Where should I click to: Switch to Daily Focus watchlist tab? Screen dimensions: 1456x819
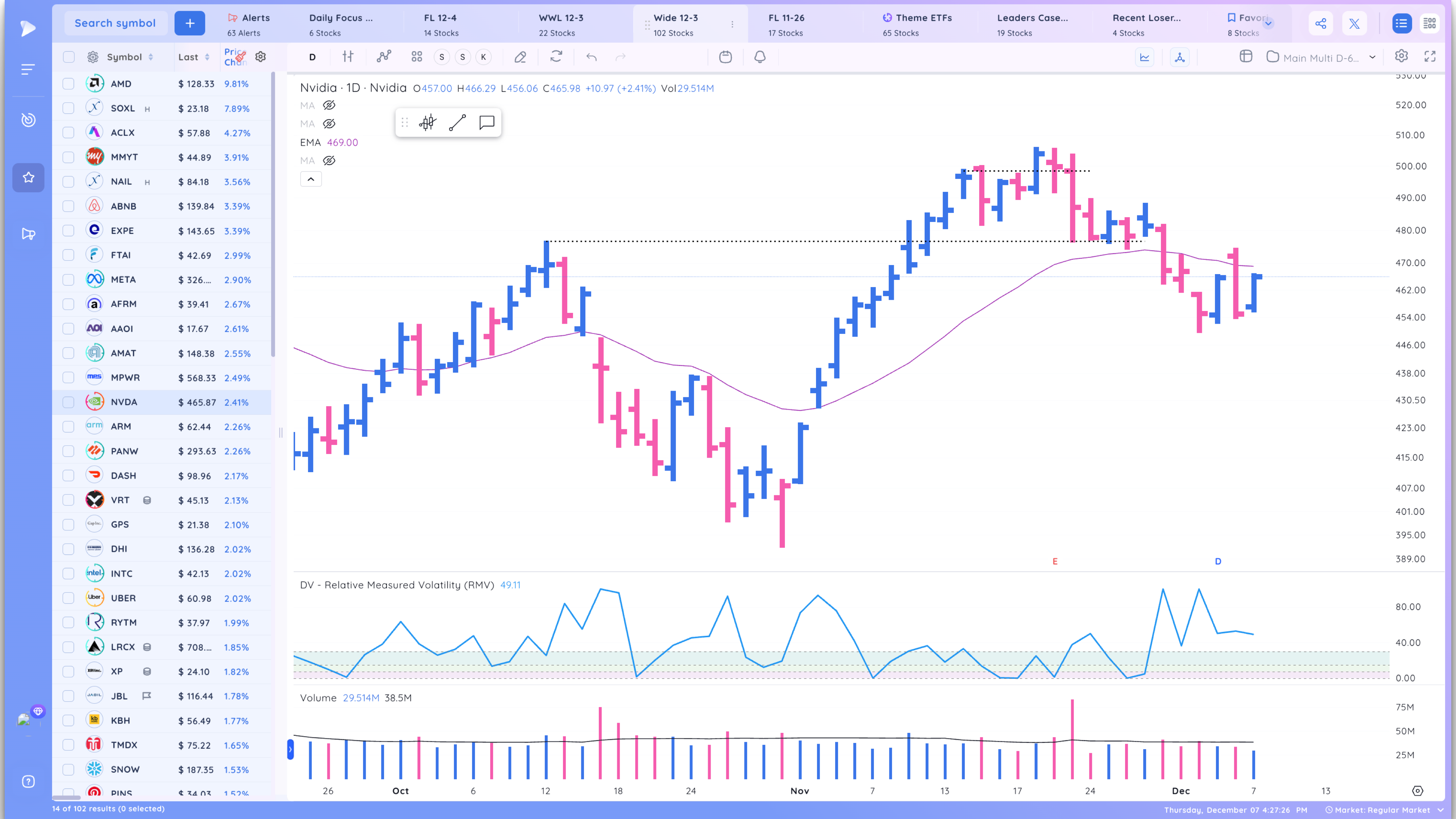click(x=341, y=25)
